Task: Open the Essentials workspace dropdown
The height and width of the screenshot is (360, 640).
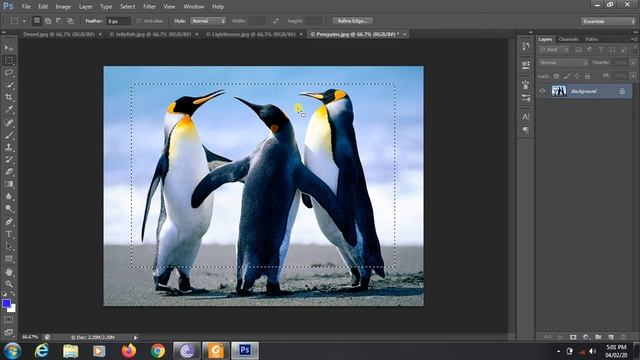Action: pyautogui.click(x=608, y=21)
